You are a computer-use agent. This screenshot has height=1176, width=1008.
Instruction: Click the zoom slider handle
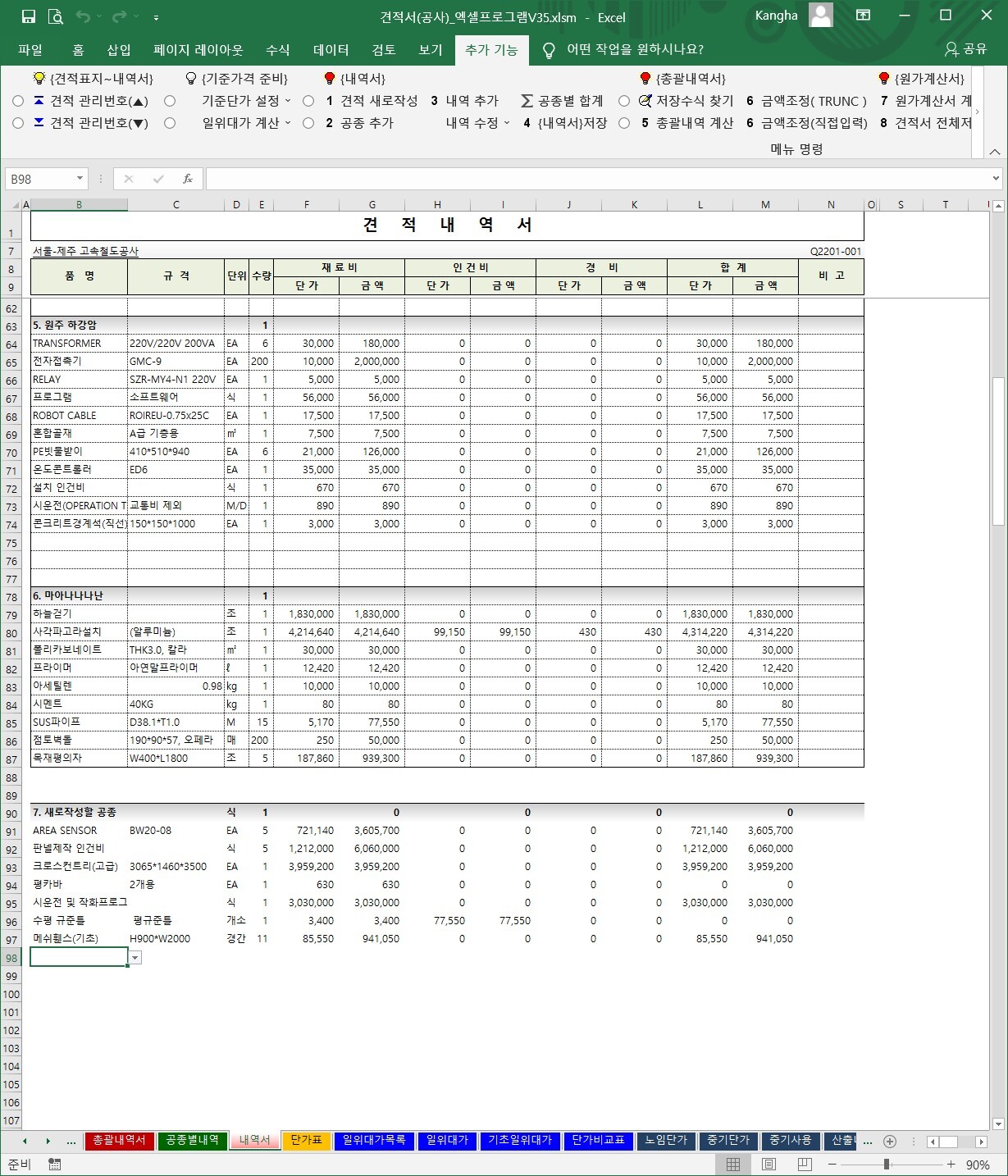point(887,1165)
